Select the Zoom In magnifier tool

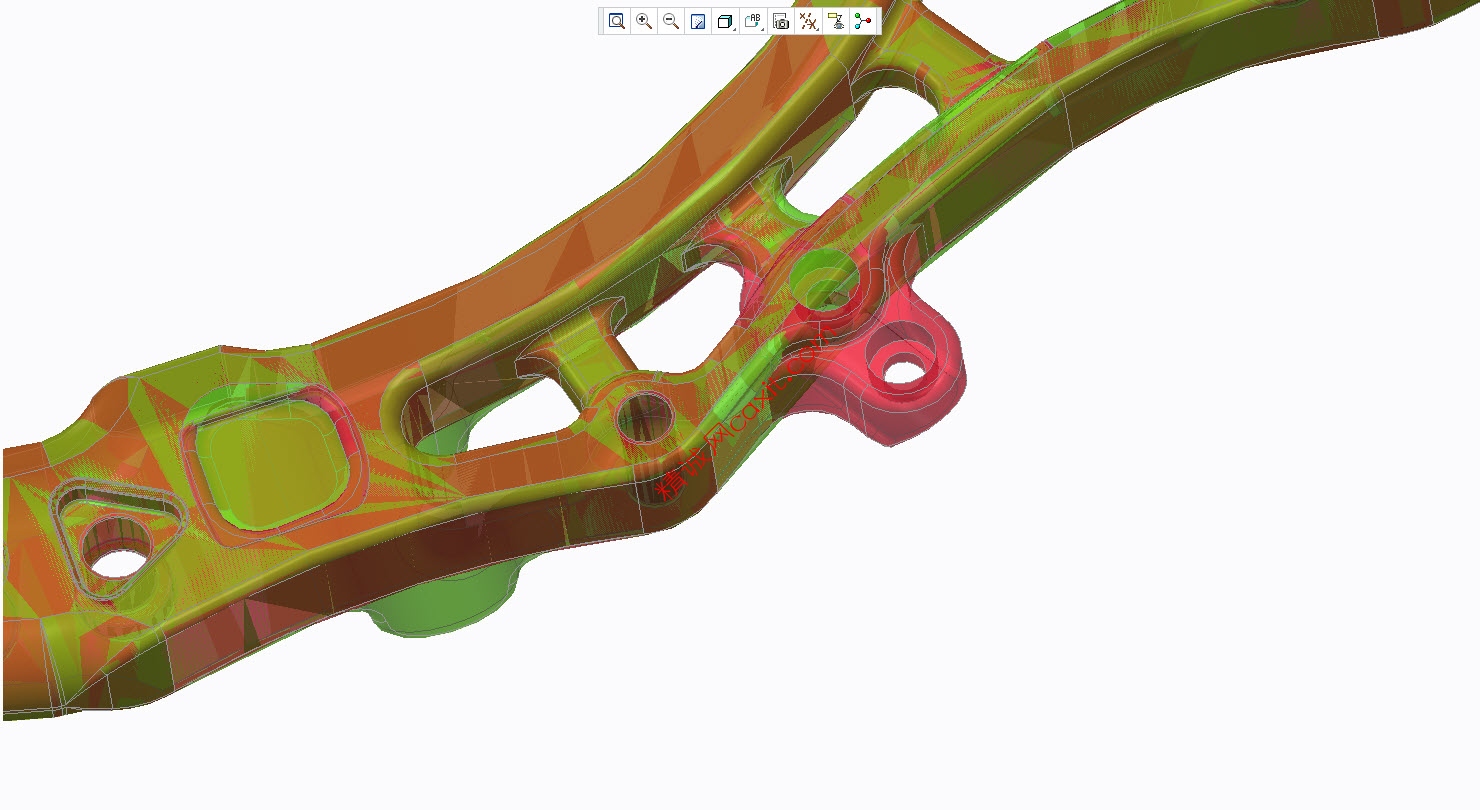pos(644,21)
